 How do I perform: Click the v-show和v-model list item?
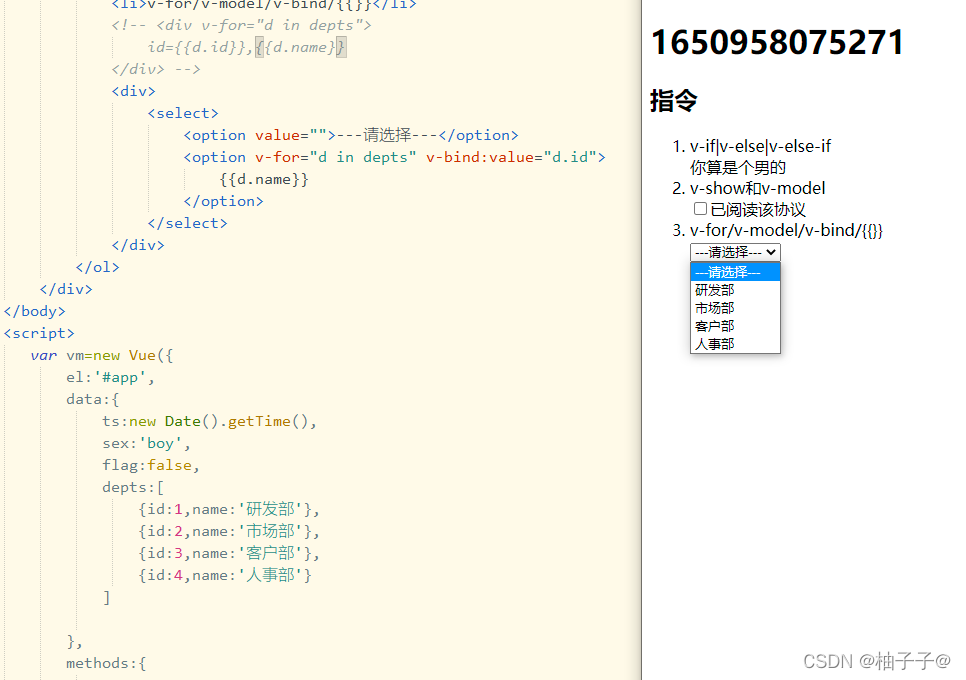coord(757,188)
